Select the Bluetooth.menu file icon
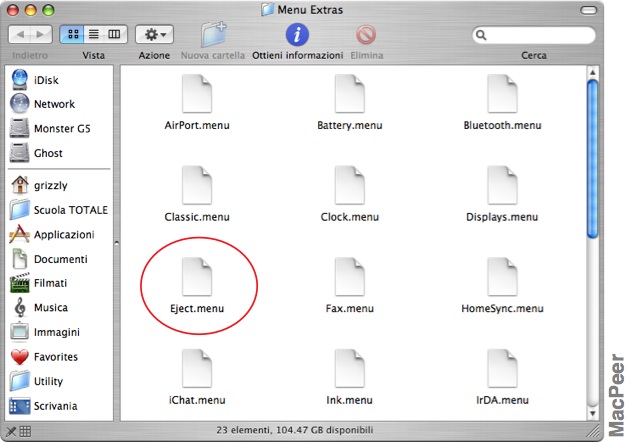The image size is (629, 442). (x=502, y=94)
